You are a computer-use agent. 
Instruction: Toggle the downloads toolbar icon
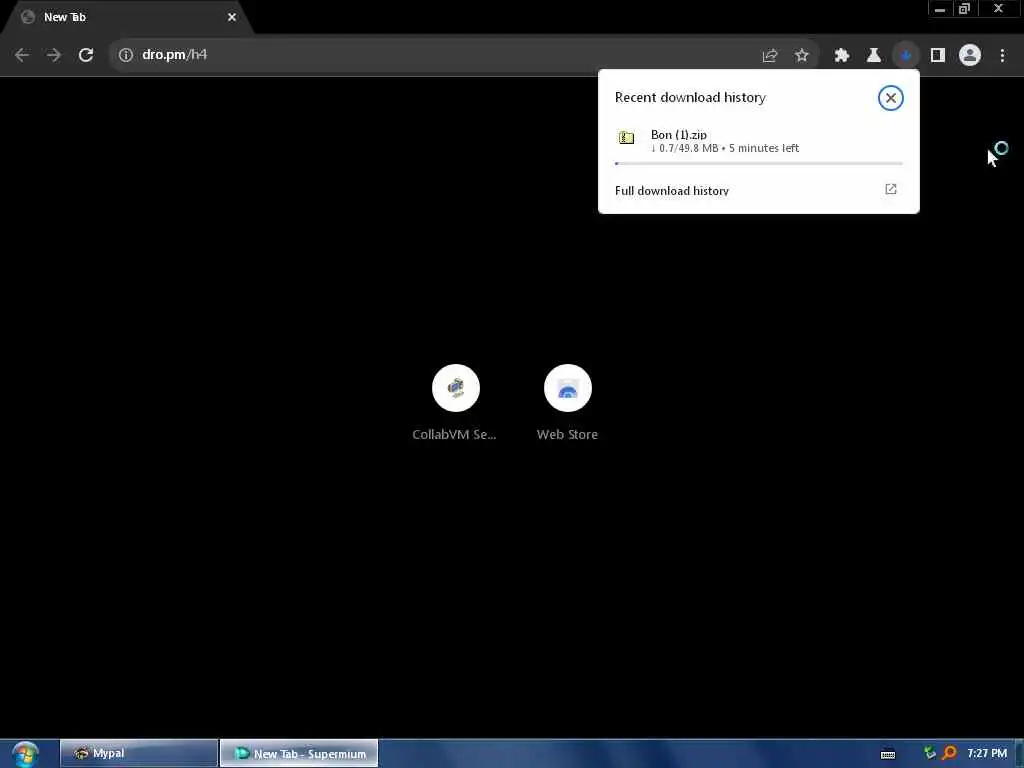pyautogui.click(x=906, y=56)
